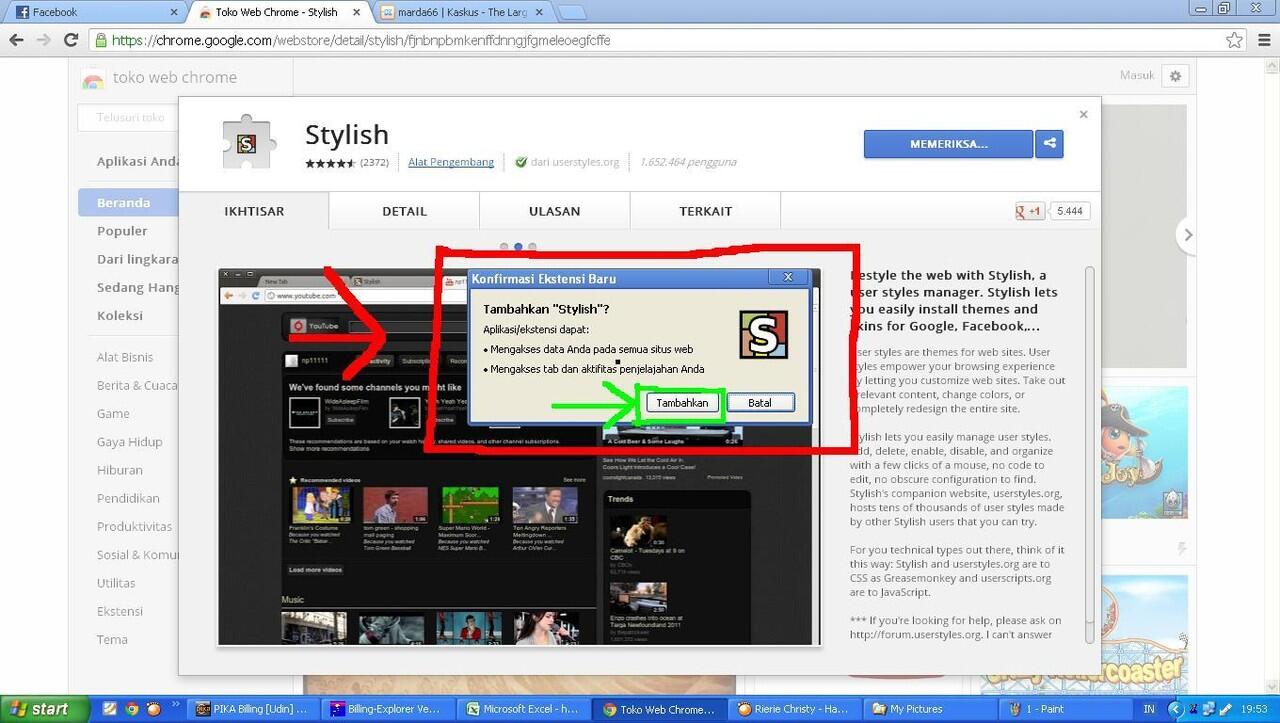Screen dimensions: 1280x723
Task: Click the Stylish star rating
Action: point(330,163)
